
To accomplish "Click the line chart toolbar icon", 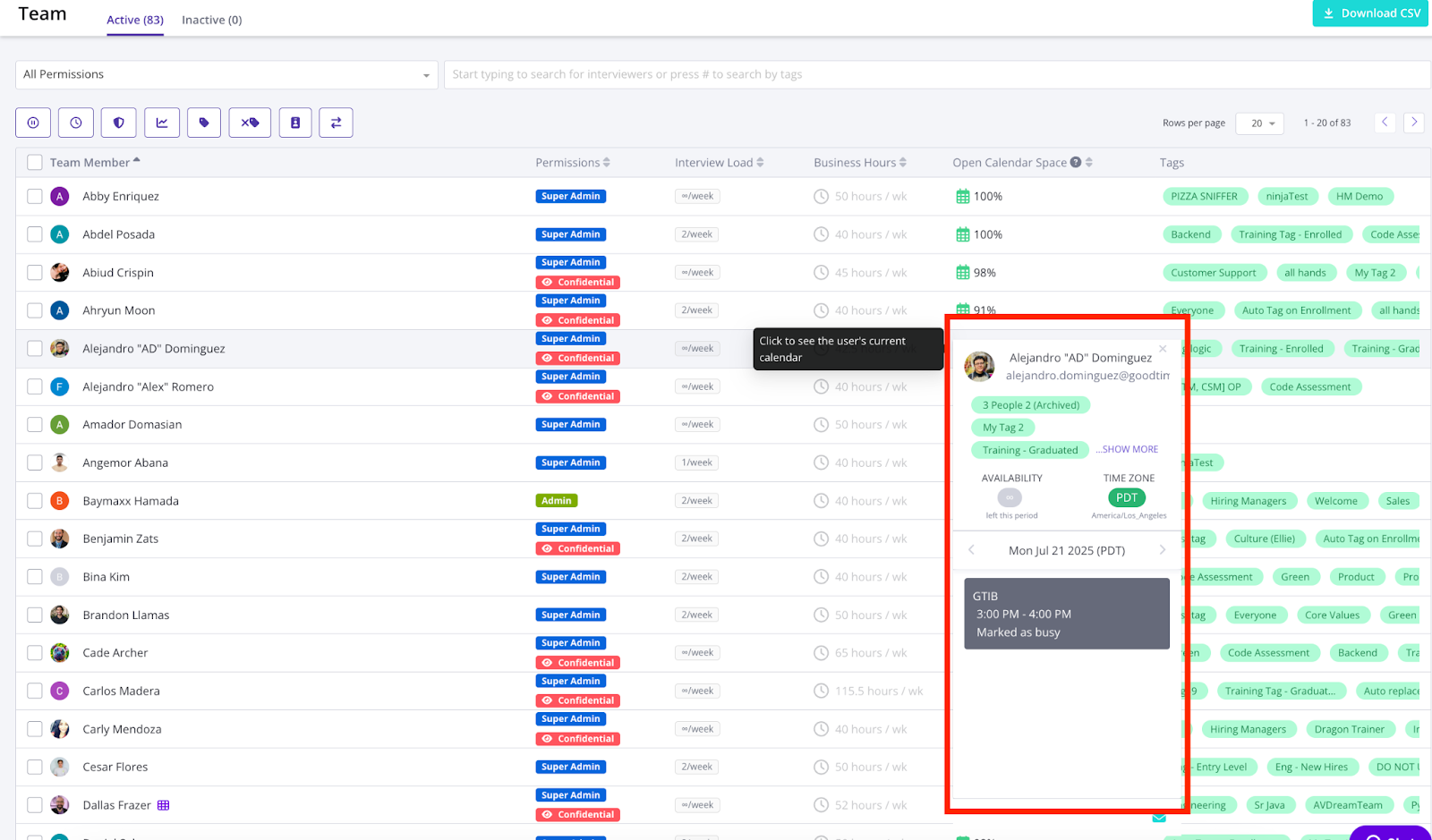I will [x=162, y=123].
